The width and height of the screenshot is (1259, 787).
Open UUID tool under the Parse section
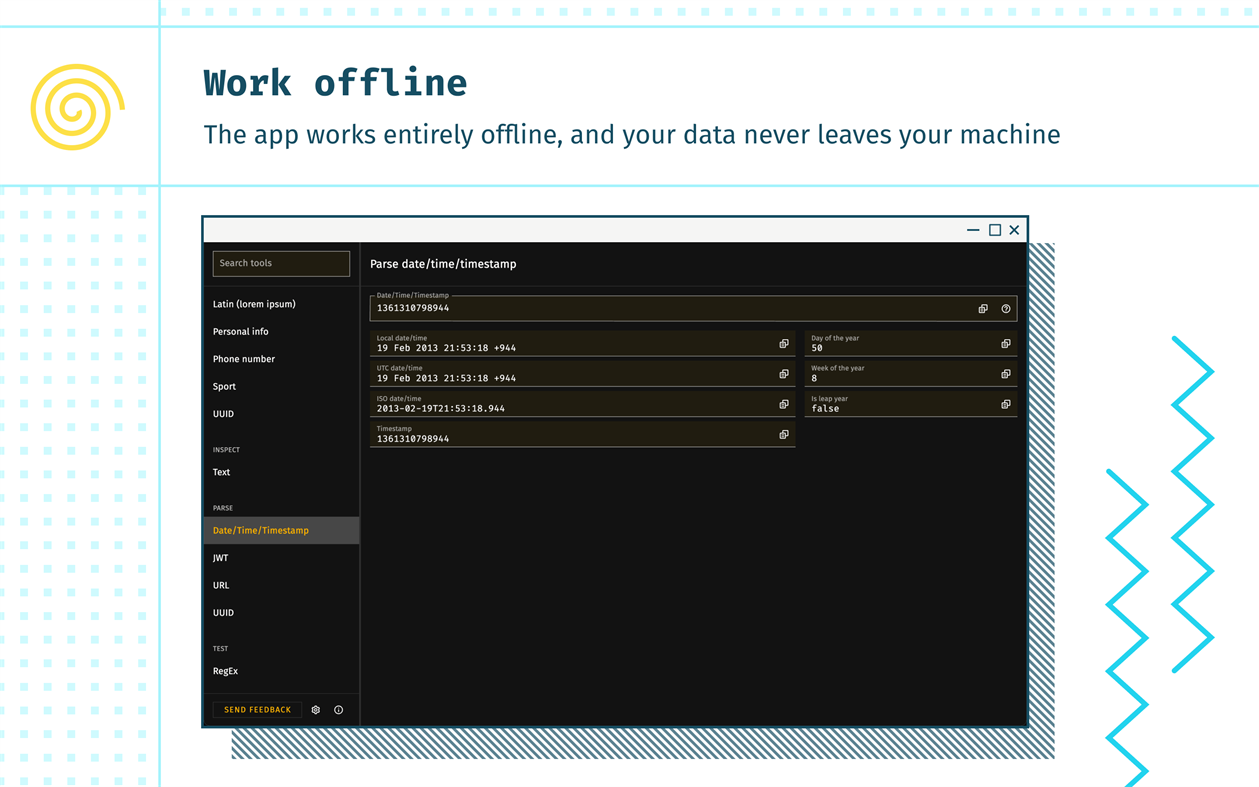pyautogui.click(x=224, y=613)
